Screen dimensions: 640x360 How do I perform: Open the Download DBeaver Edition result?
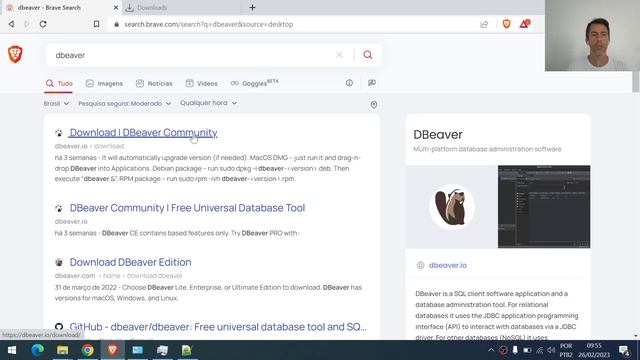click(130, 262)
